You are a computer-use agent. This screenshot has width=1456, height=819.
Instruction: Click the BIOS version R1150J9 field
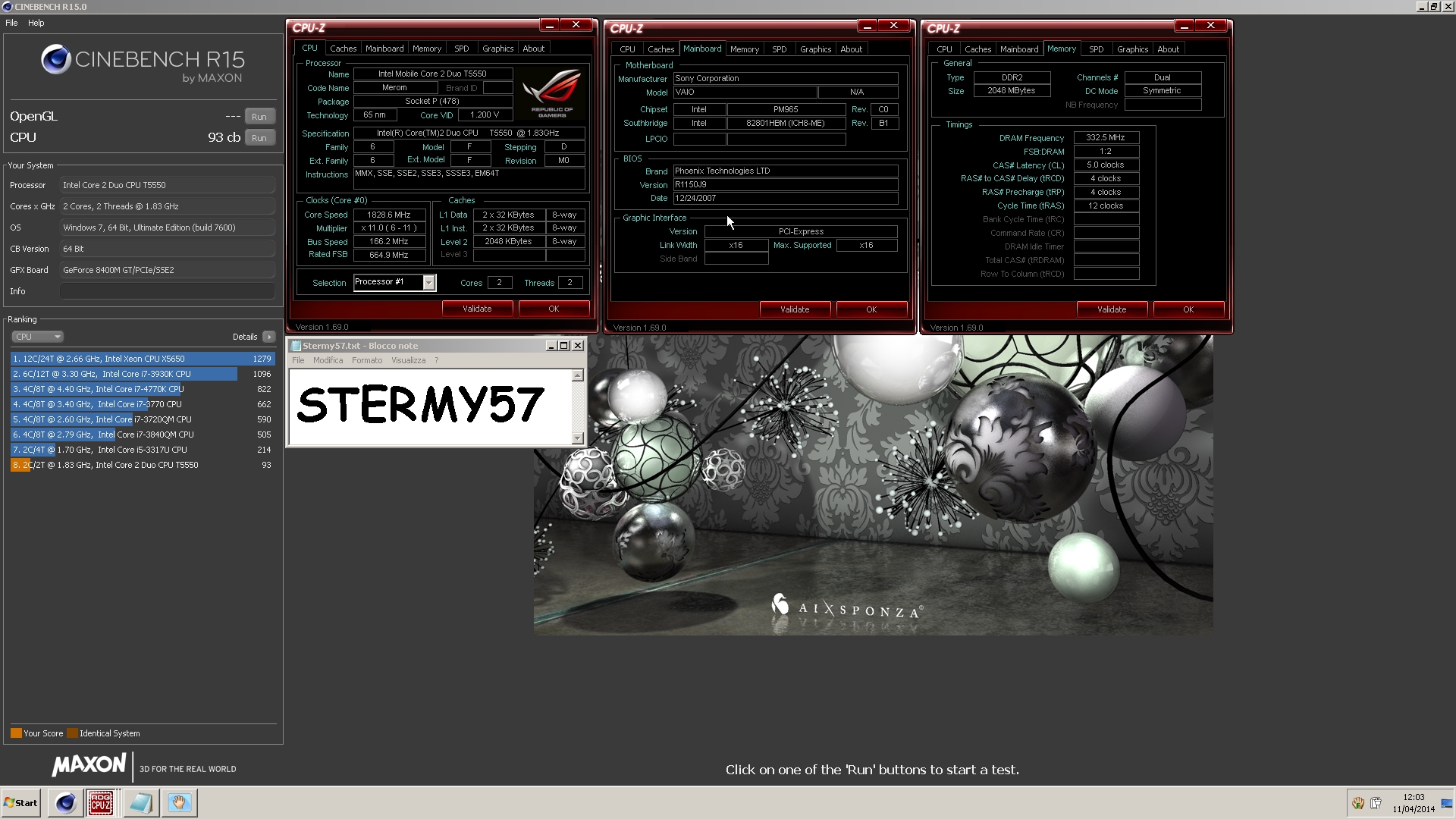pyautogui.click(x=786, y=185)
